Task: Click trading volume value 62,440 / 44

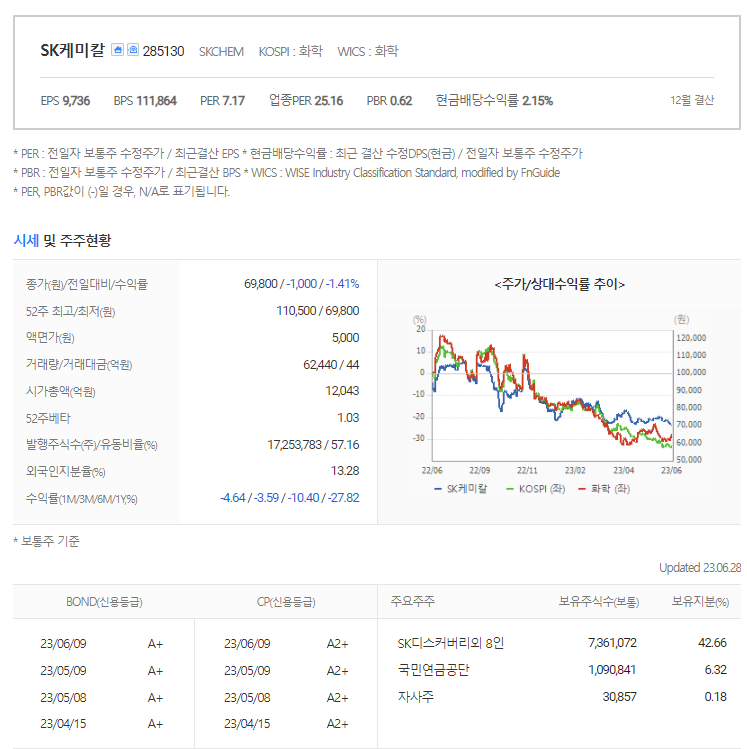Action: (331, 364)
